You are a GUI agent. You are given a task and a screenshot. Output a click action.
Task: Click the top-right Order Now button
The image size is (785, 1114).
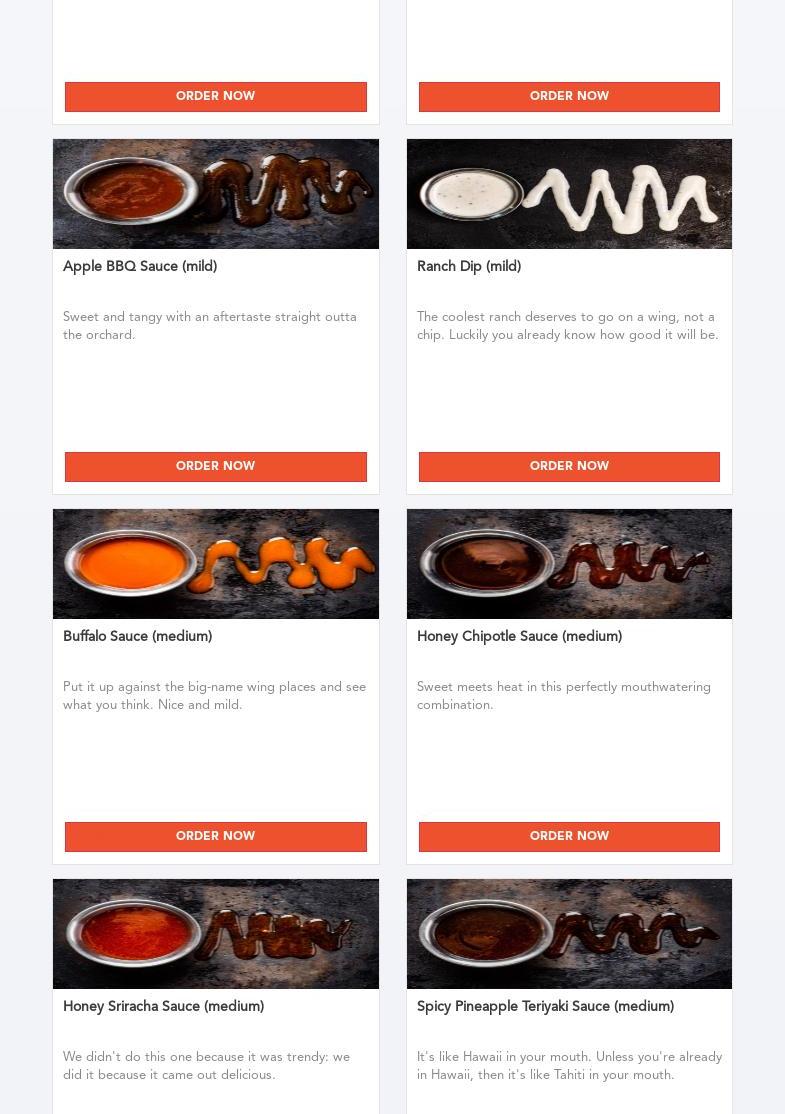pos(569,97)
